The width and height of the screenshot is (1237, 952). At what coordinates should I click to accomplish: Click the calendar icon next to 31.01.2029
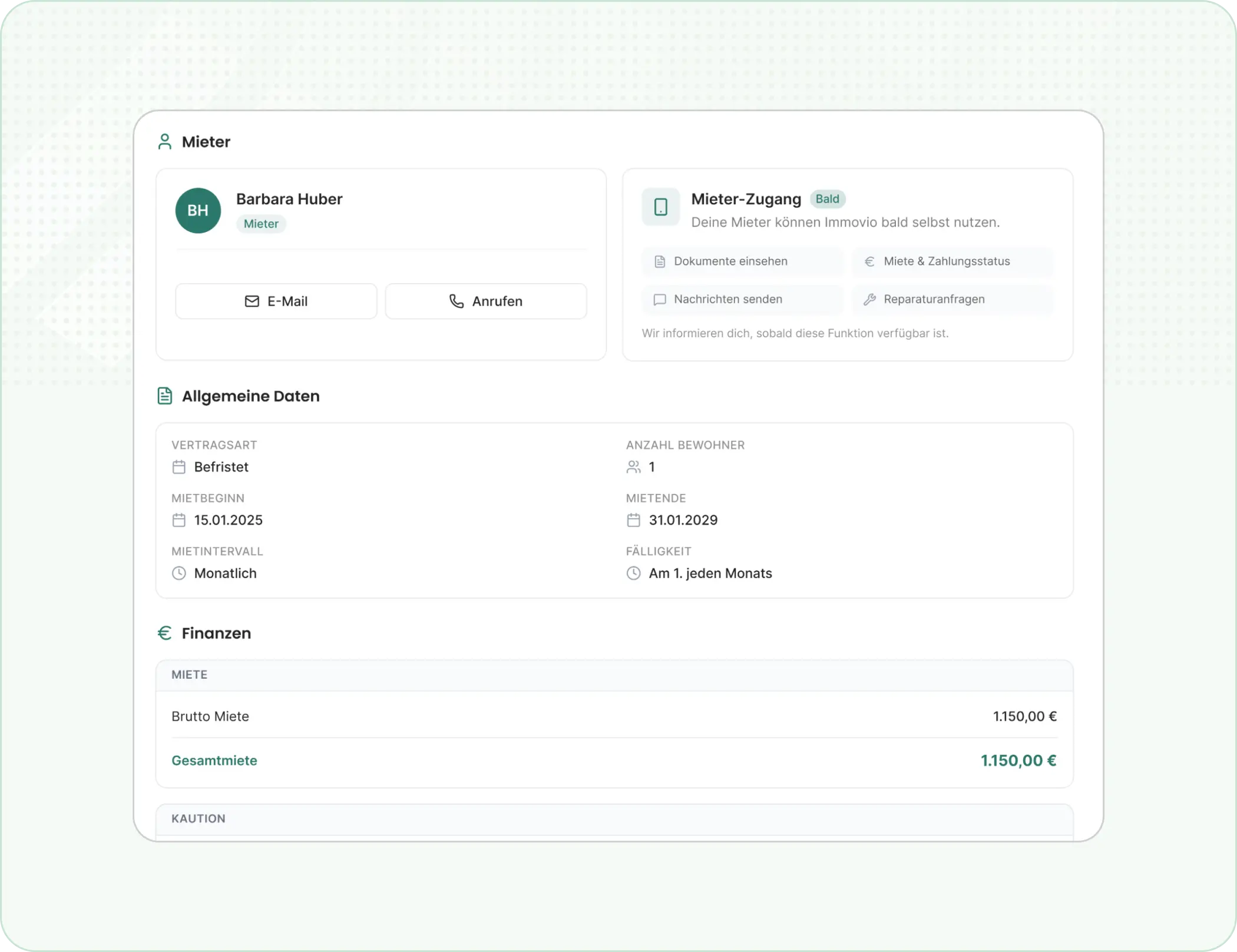pos(633,520)
